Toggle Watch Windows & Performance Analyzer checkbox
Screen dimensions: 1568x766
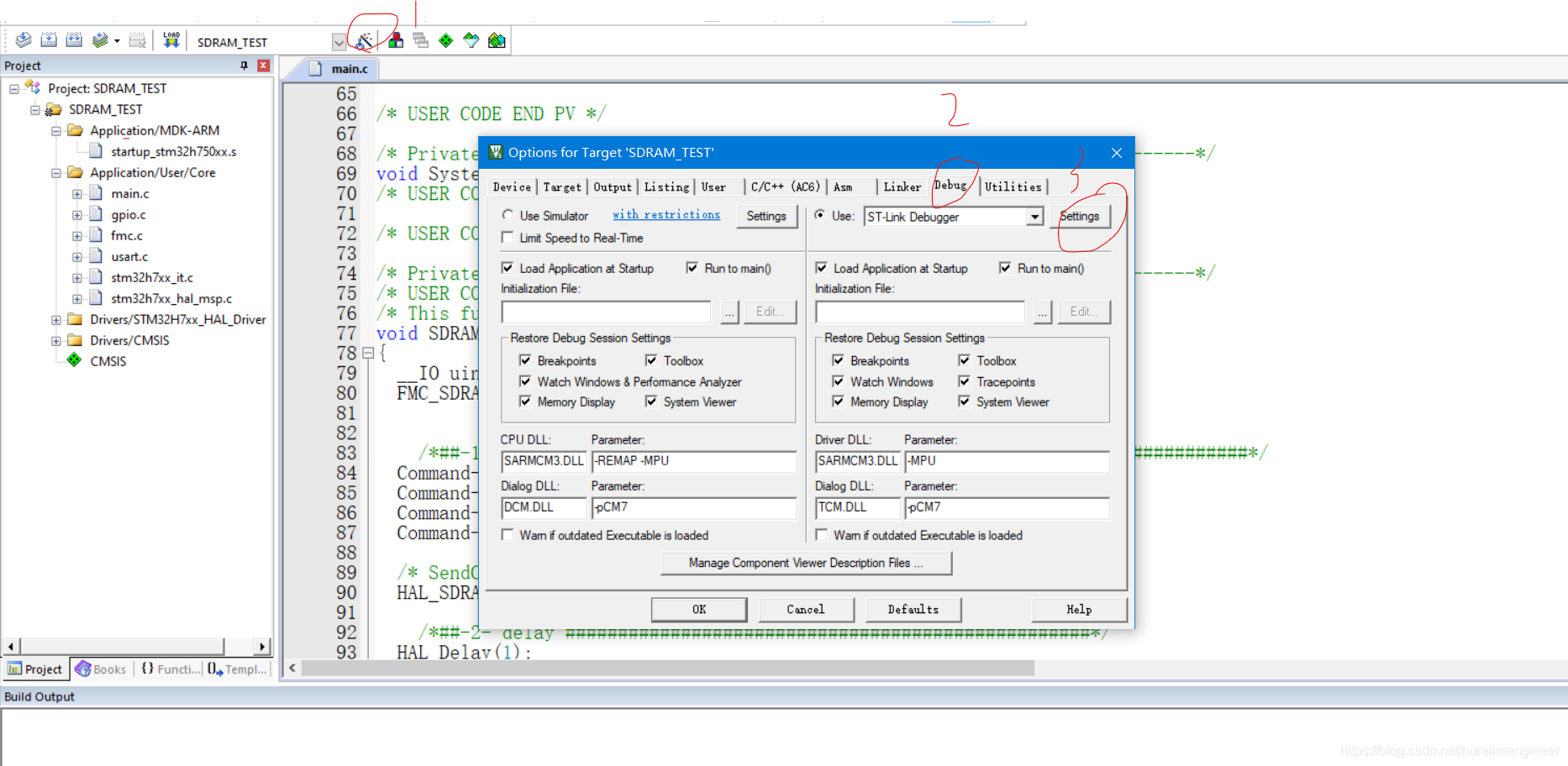525,381
